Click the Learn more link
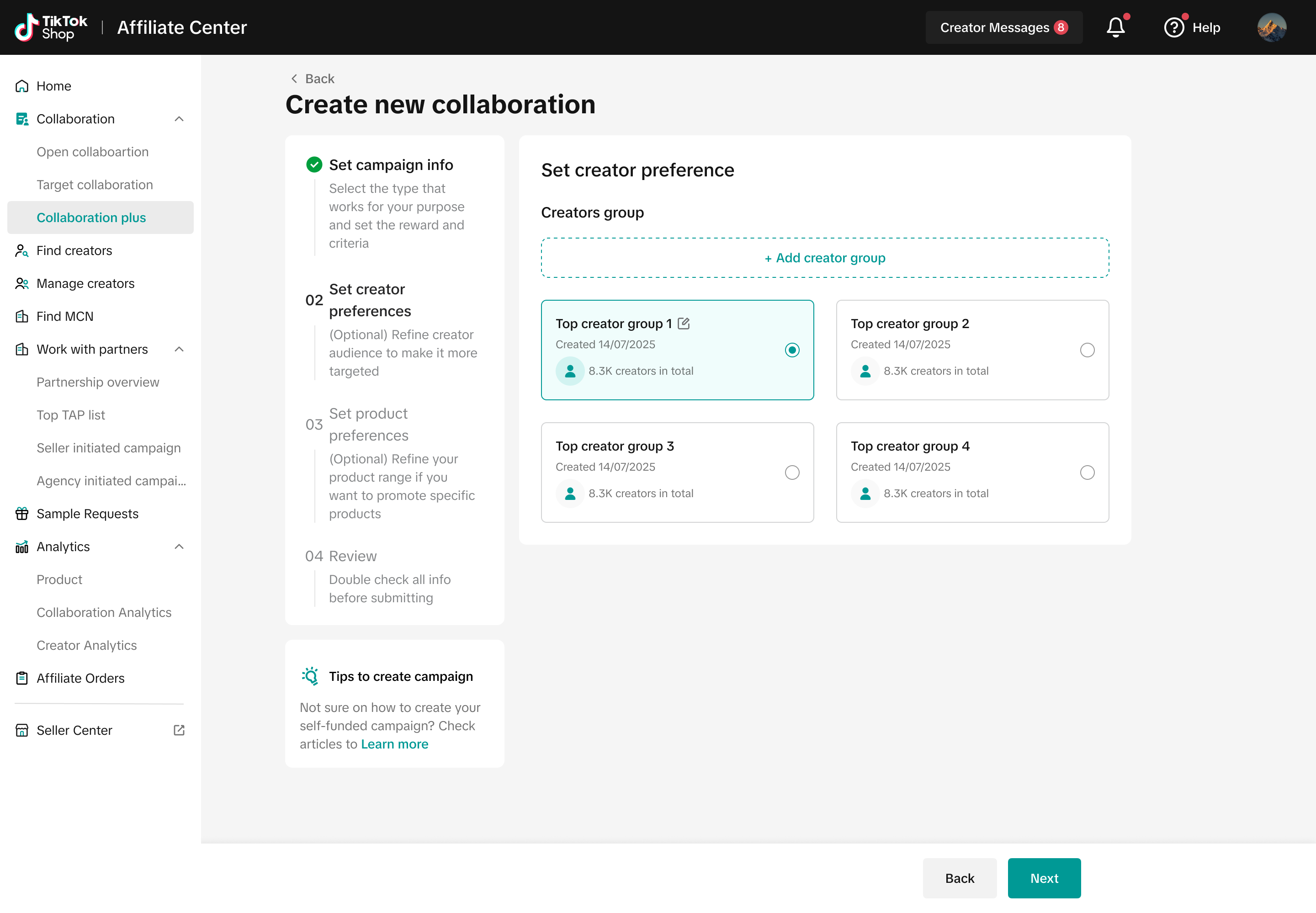1316x913 pixels. (394, 743)
